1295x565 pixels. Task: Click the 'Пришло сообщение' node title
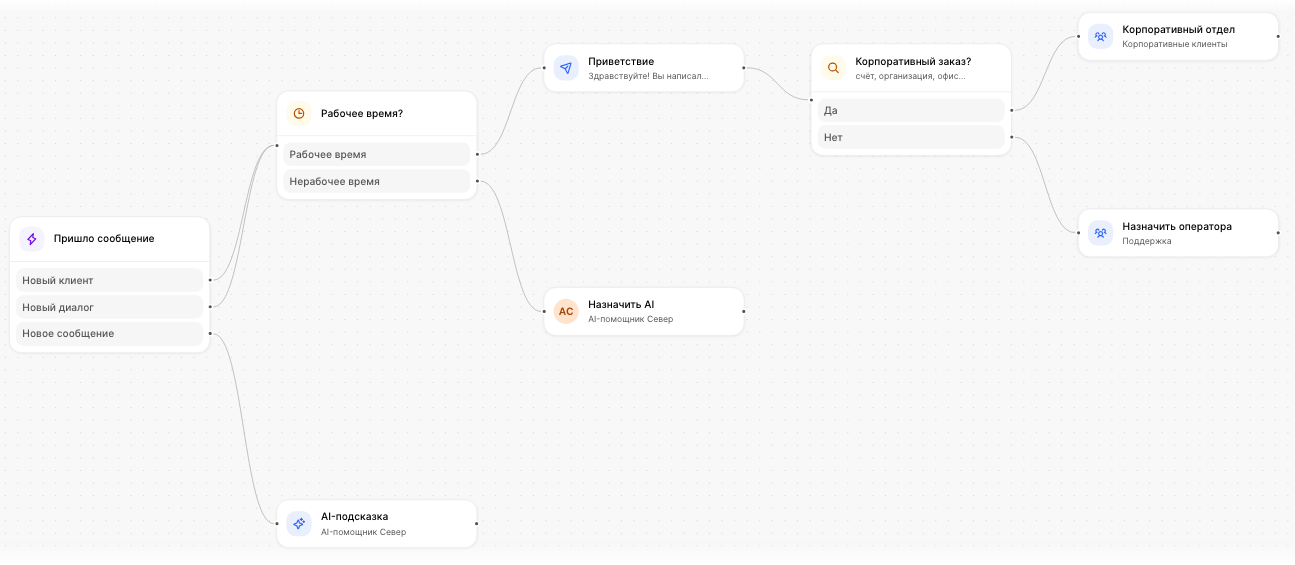(104, 239)
